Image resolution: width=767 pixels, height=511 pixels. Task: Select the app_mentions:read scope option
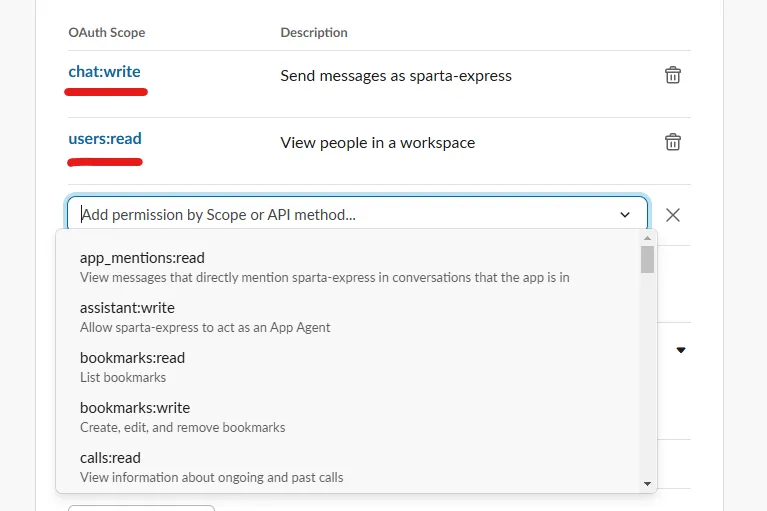pos(348,267)
